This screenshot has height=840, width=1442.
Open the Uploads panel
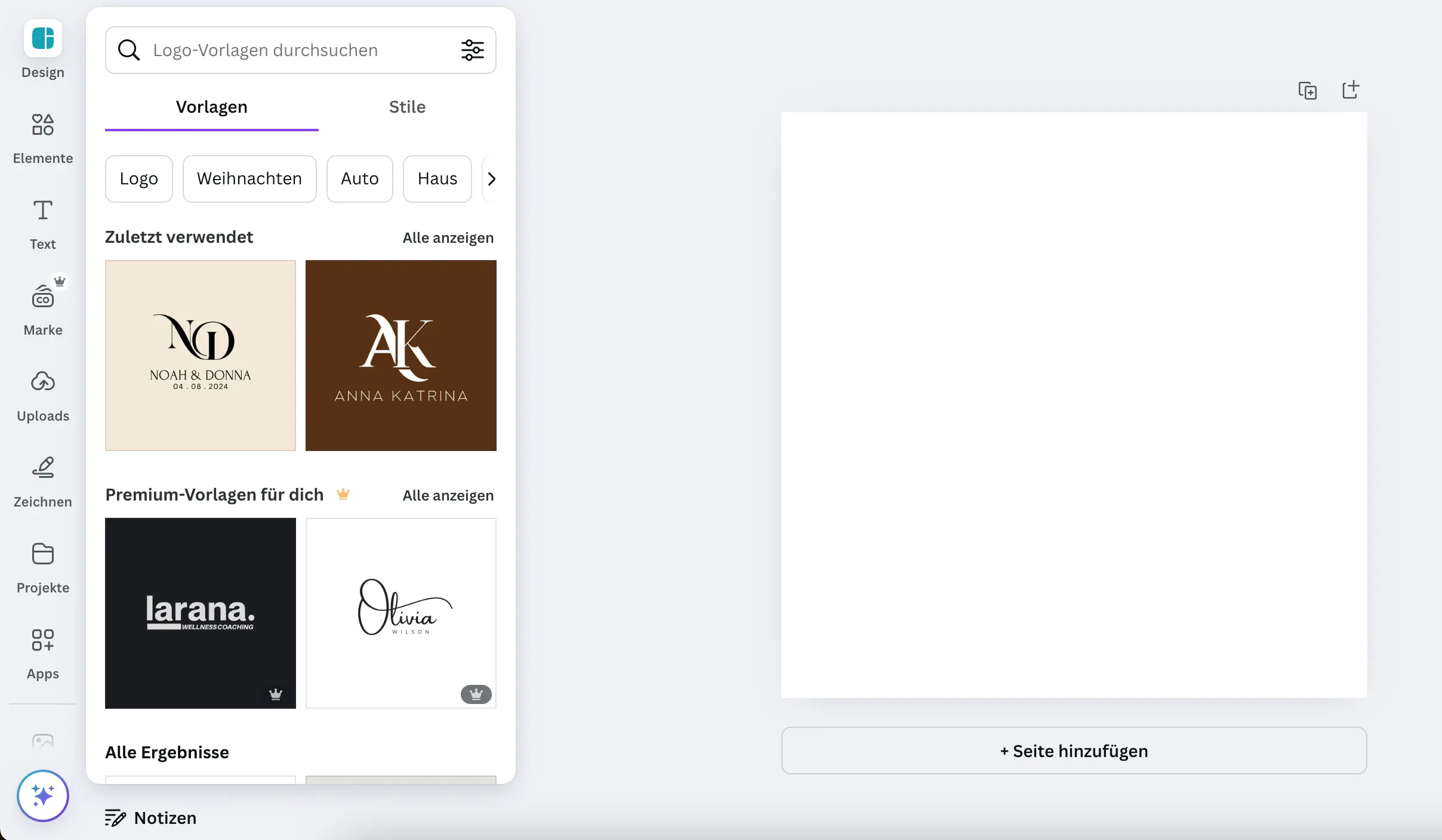pyautogui.click(x=43, y=396)
